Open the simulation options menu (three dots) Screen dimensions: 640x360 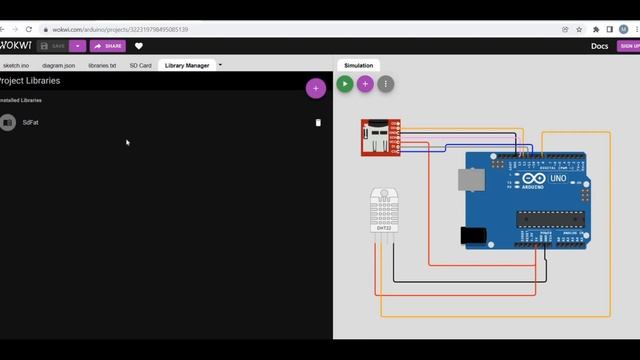pyautogui.click(x=386, y=84)
